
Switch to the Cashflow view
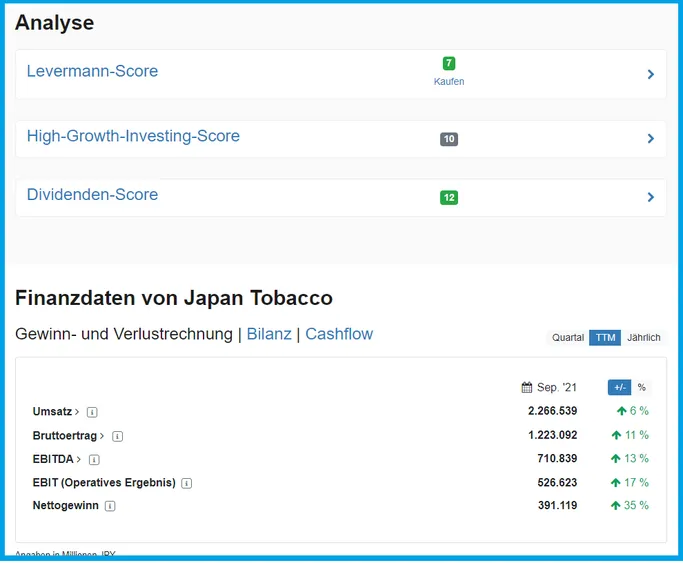tap(339, 334)
